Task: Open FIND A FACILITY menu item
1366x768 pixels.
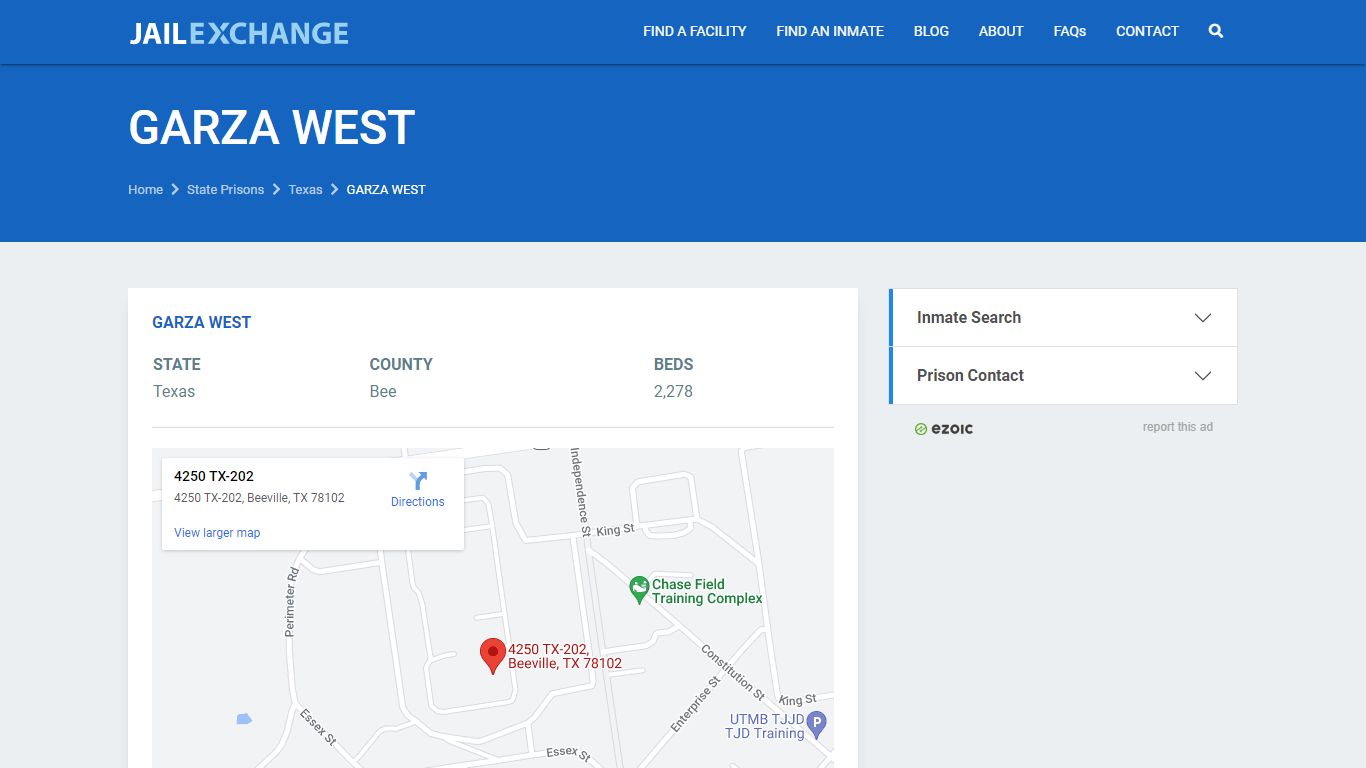Action: tap(695, 31)
